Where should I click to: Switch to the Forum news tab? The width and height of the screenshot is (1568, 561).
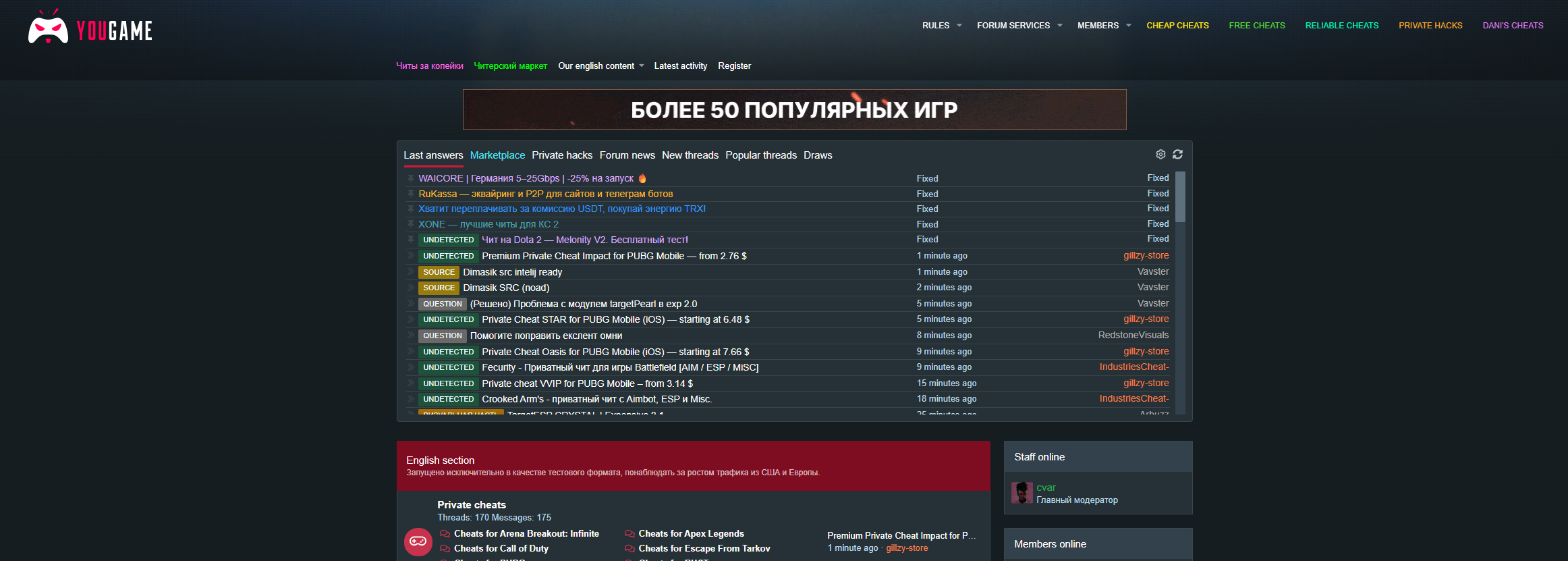(627, 155)
